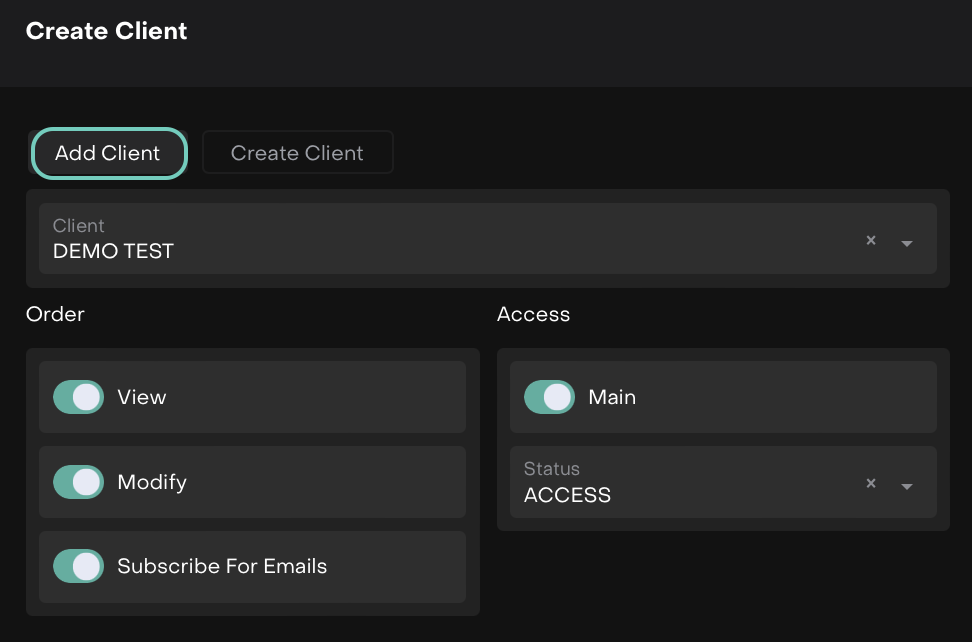
Task: Click the Create Client page title
Action: [x=106, y=31]
